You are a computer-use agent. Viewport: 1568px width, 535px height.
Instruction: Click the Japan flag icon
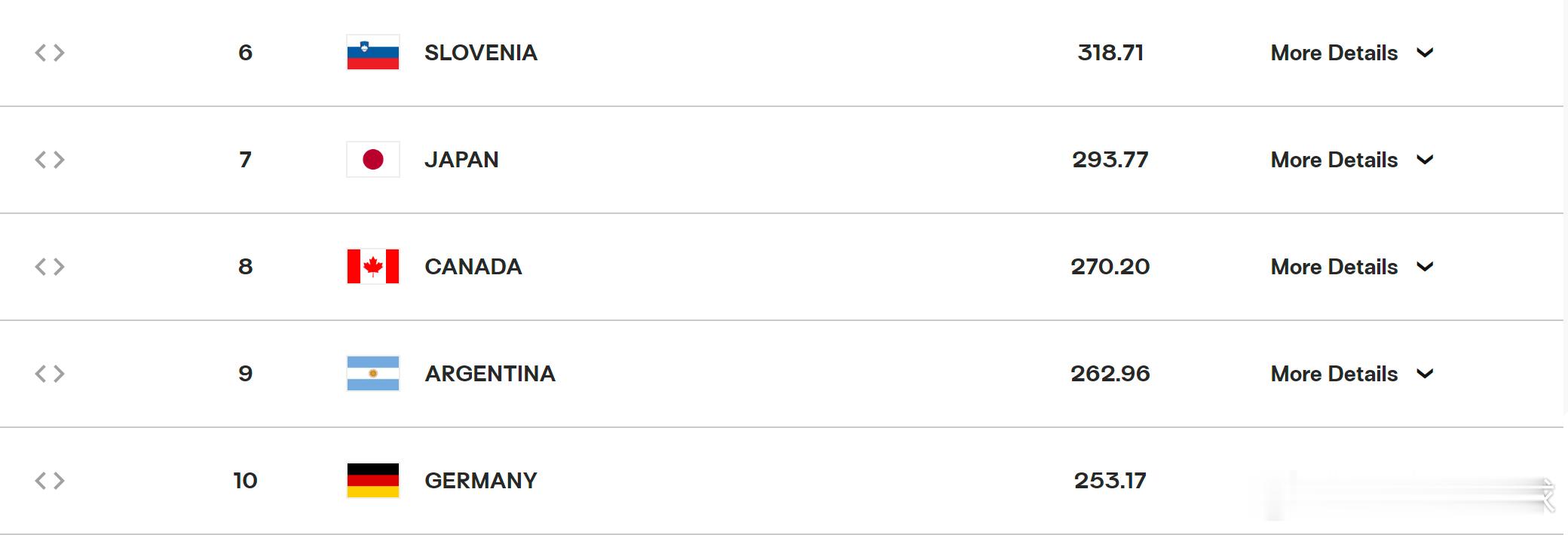click(372, 160)
